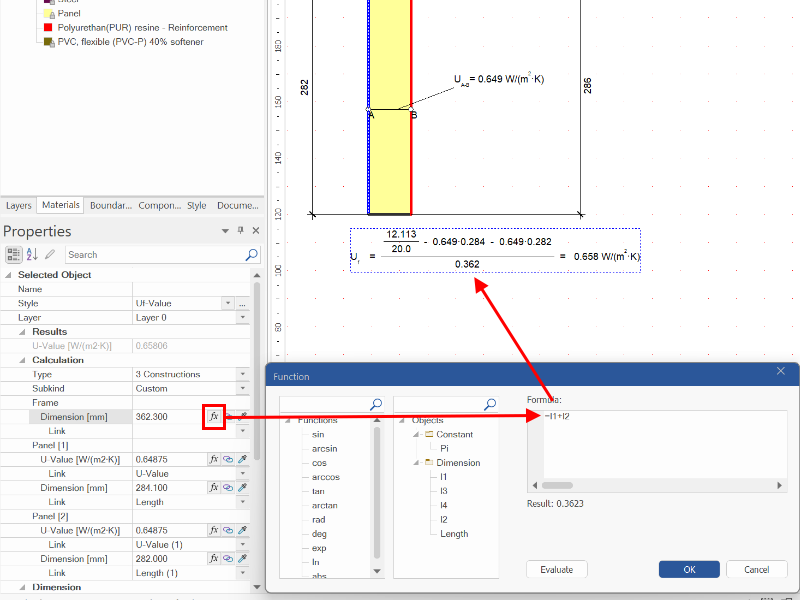The height and width of the screenshot is (600, 800).
Task: Open the Subkind Custom dropdown
Action: [243, 388]
